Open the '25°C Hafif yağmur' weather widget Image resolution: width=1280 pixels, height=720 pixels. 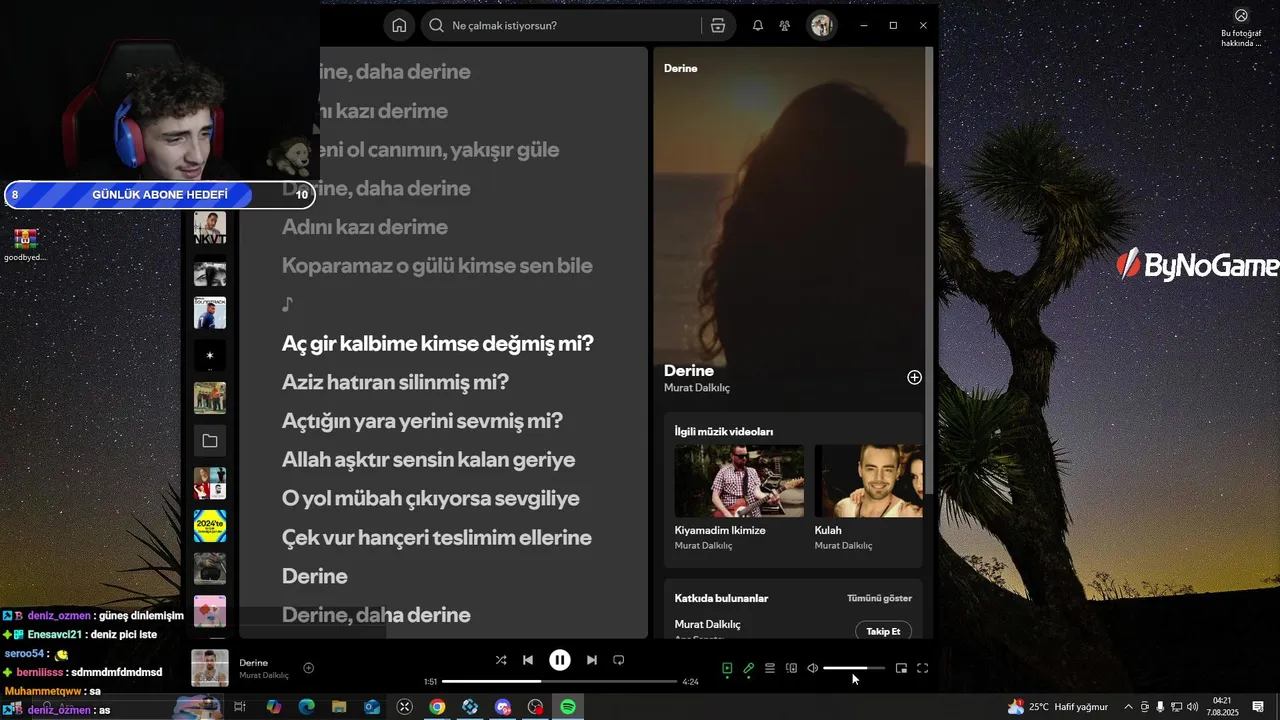tap(1058, 707)
